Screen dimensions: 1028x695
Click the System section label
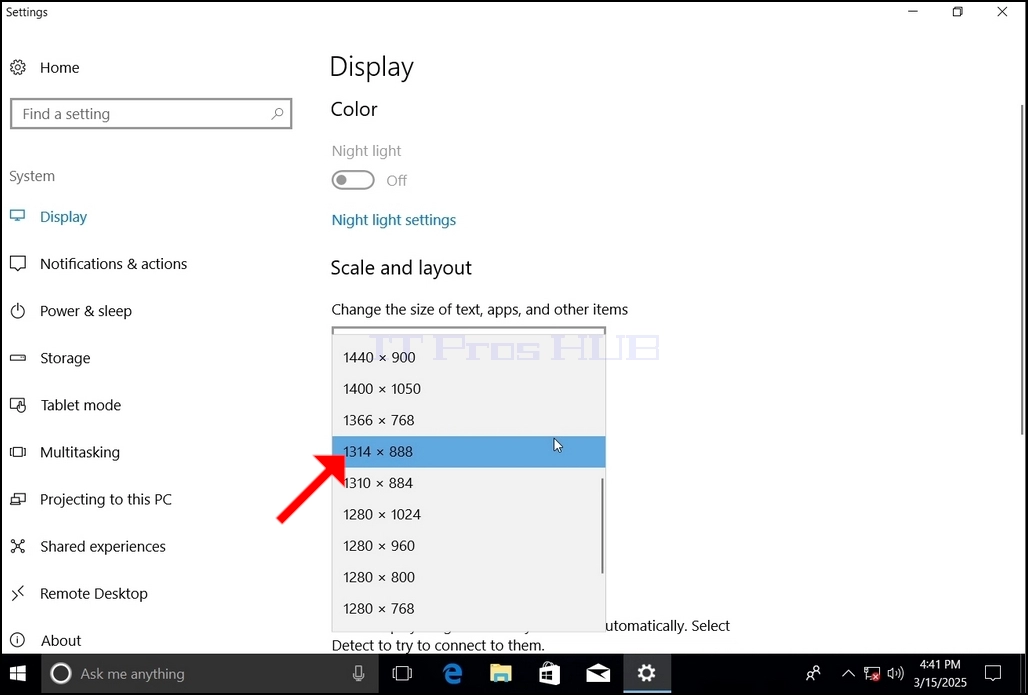pos(32,176)
